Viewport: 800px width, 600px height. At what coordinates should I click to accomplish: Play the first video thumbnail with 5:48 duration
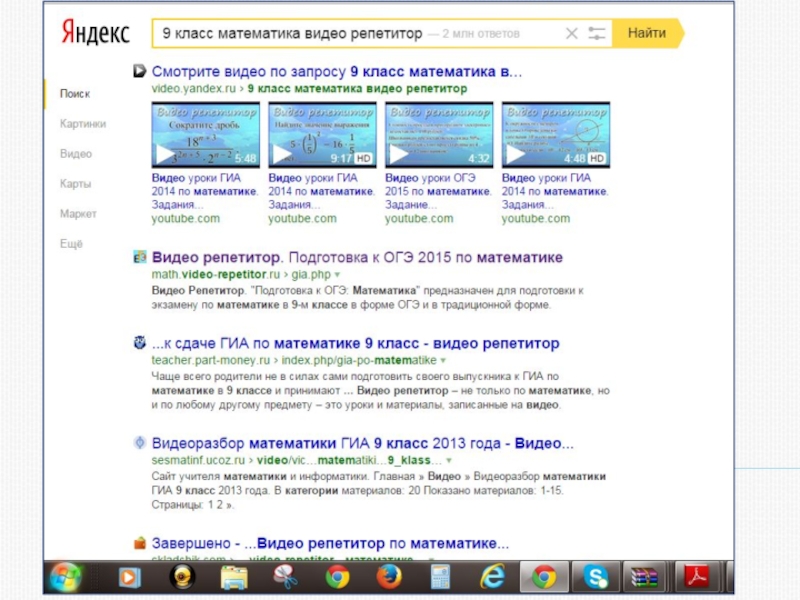tap(205, 134)
